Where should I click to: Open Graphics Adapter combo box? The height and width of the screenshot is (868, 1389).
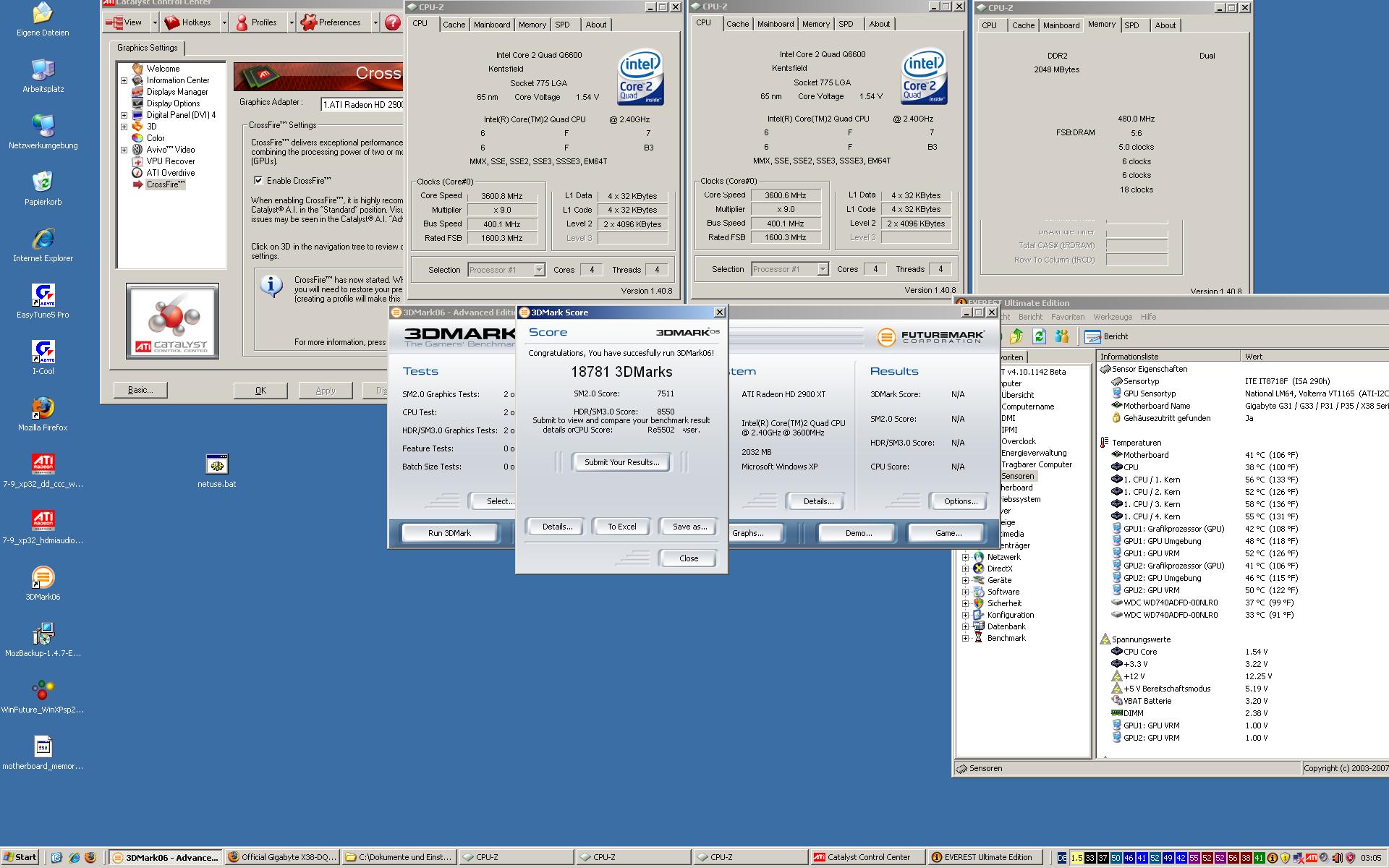pos(362,104)
